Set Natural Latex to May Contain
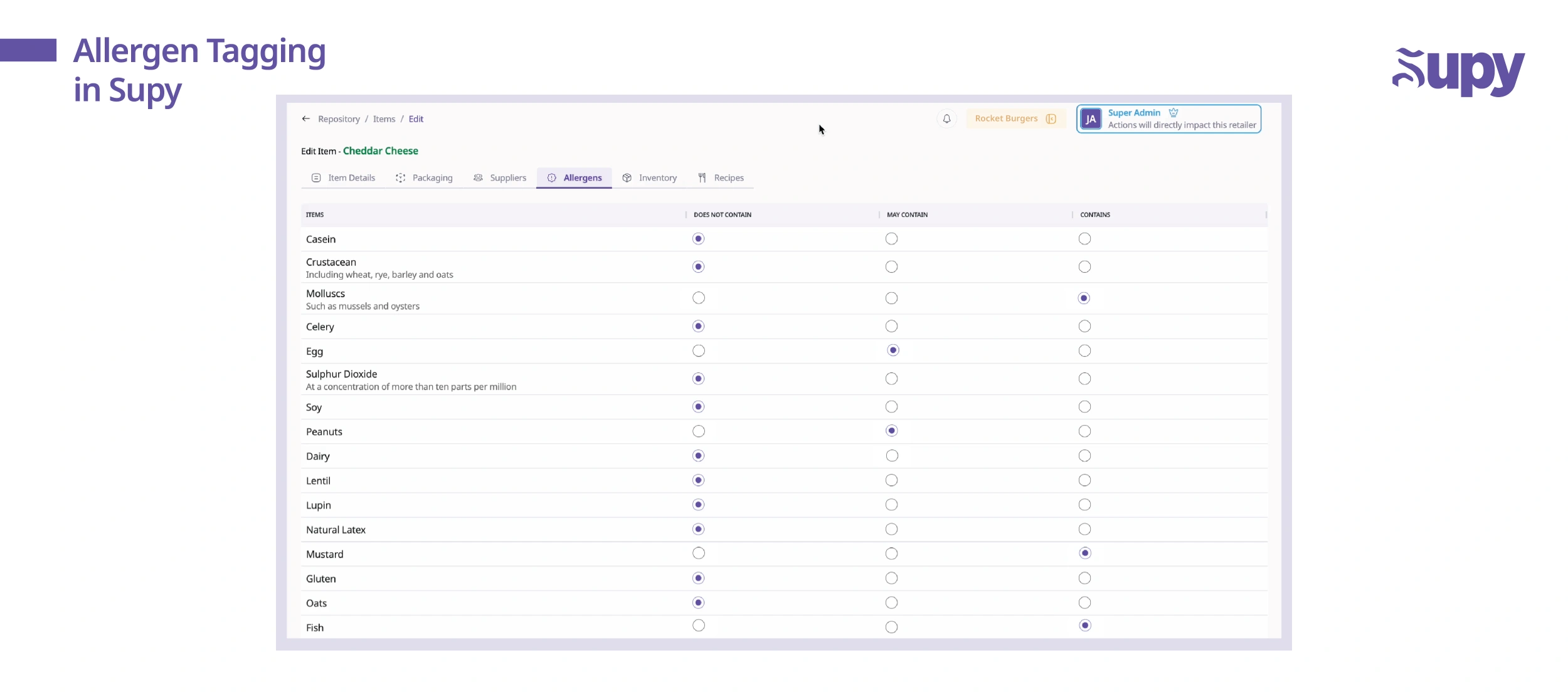 tap(891, 530)
